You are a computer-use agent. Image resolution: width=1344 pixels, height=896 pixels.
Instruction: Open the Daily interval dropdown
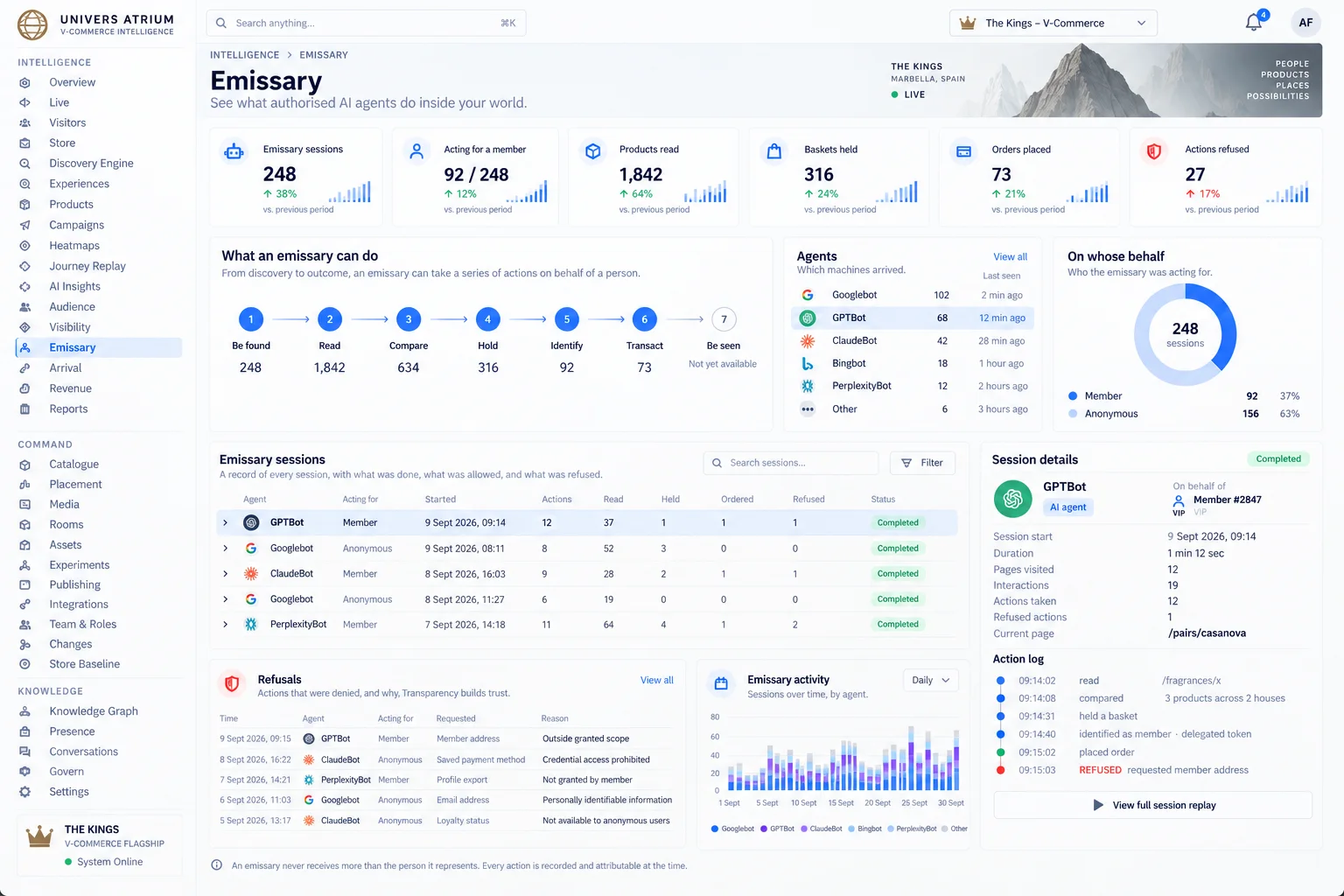931,681
